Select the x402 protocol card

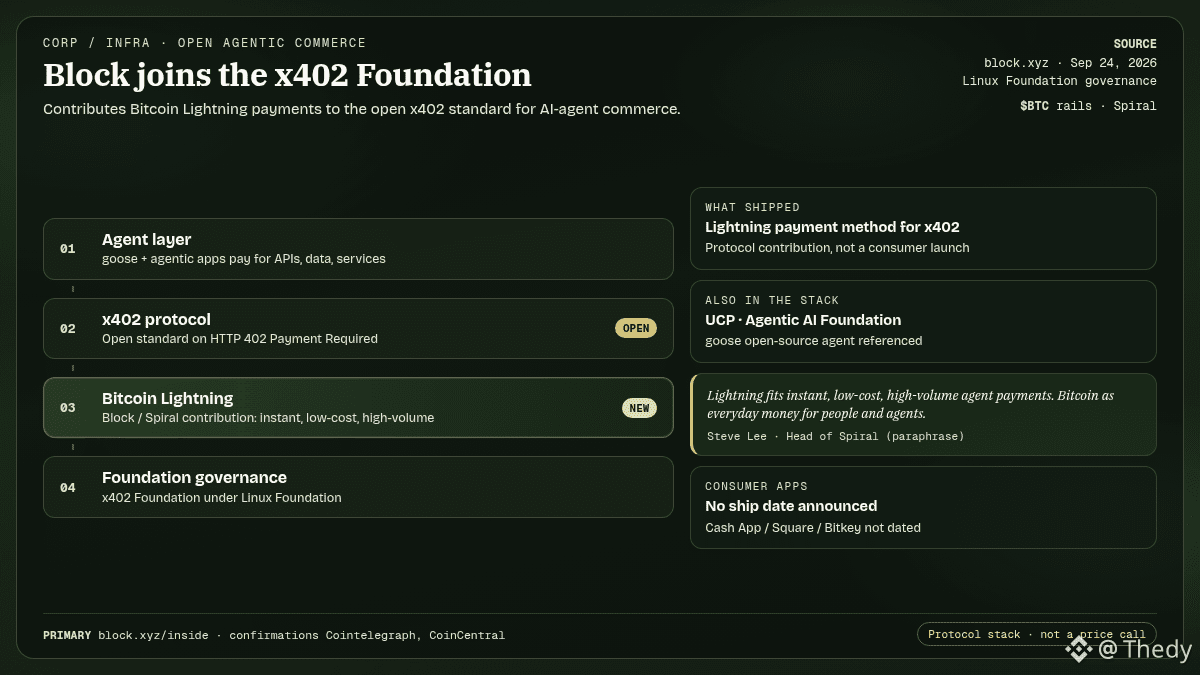(x=358, y=328)
